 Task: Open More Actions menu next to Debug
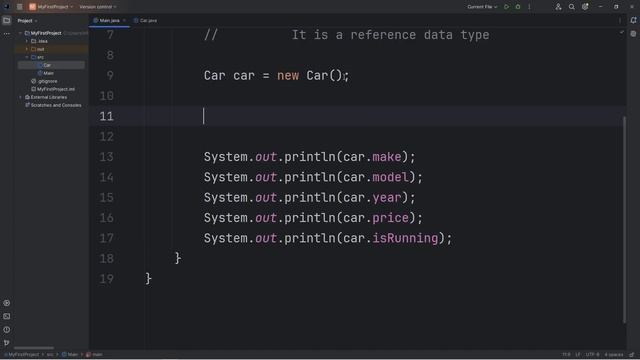coord(529,7)
